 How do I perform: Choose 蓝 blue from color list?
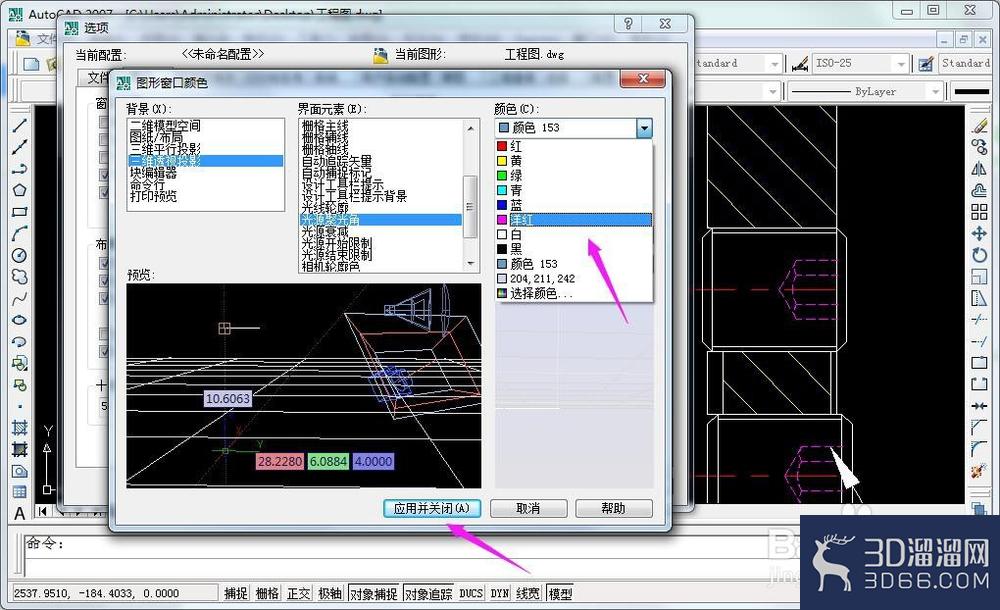click(574, 205)
